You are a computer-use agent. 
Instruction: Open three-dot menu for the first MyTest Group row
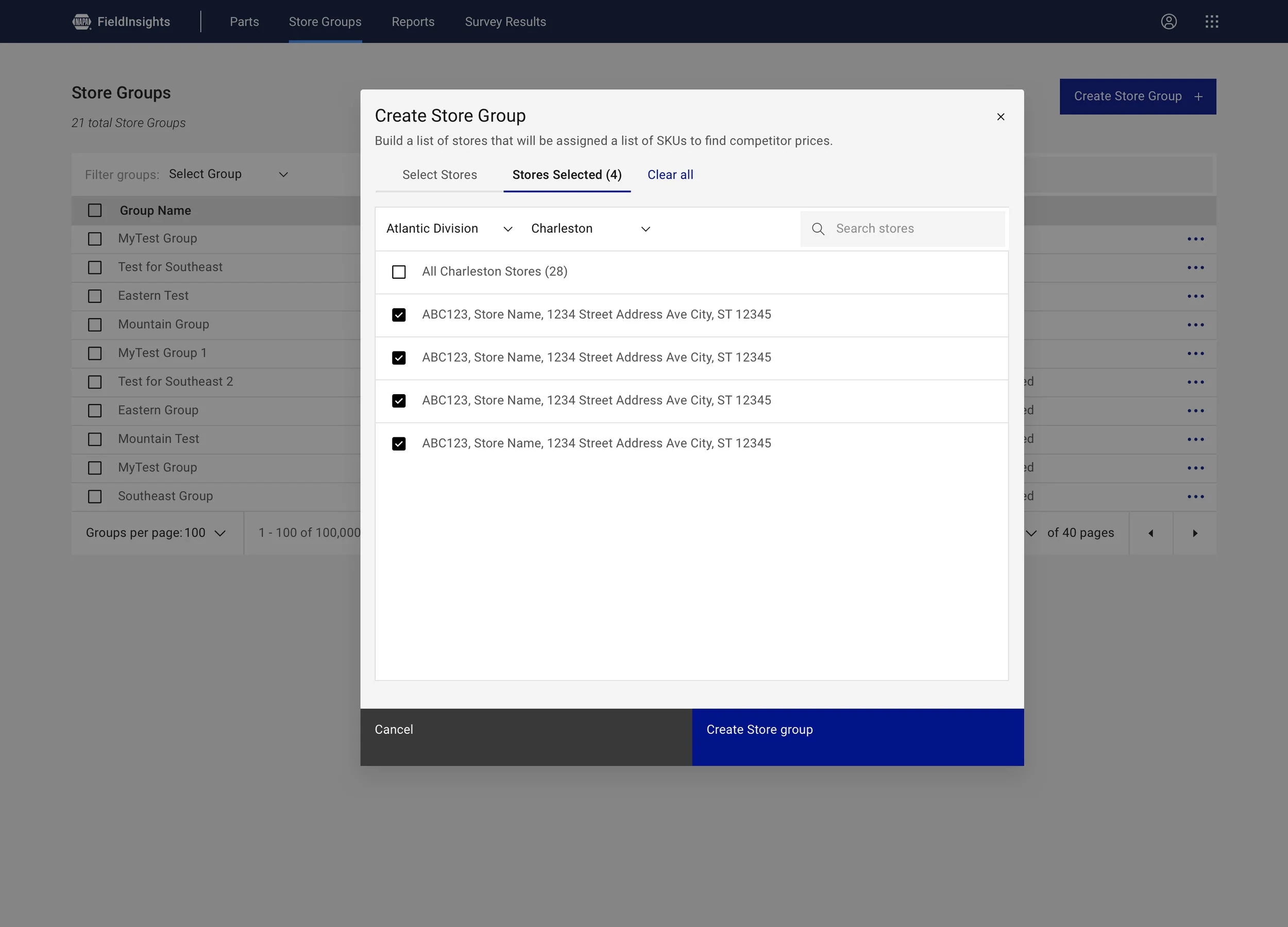tap(1195, 239)
